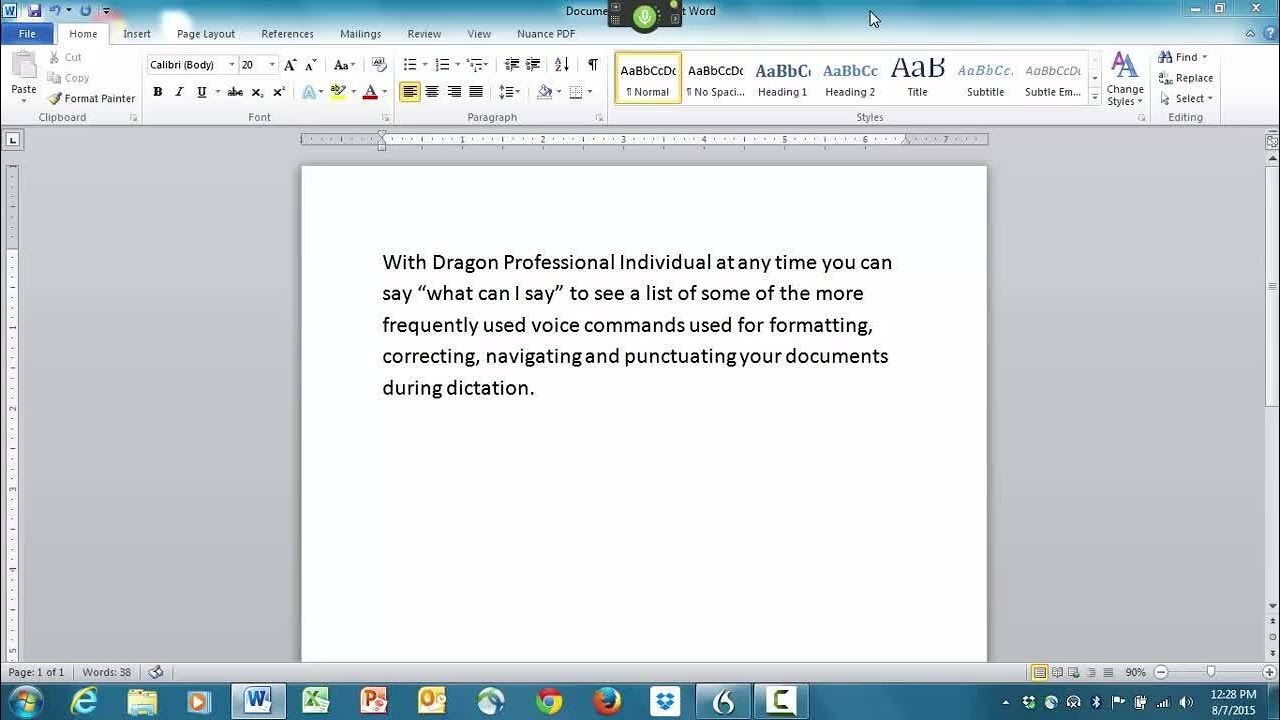1280x720 pixels.
Task: Open the Font name dropdown
Action: [x=232, y=65]
